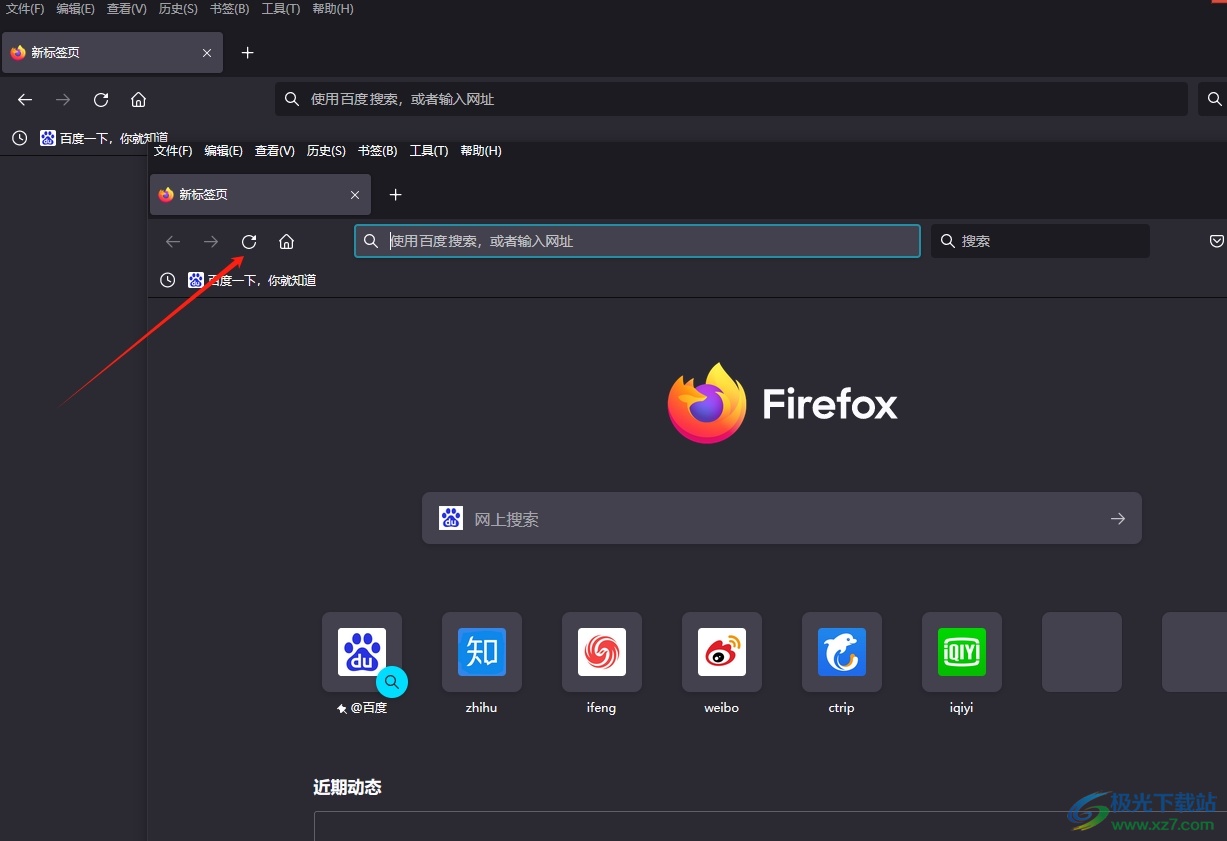The height and width of the screenshot is (841, 1227).
Task: Open 帮助(H) menu in background window
Action: (333, 9)
